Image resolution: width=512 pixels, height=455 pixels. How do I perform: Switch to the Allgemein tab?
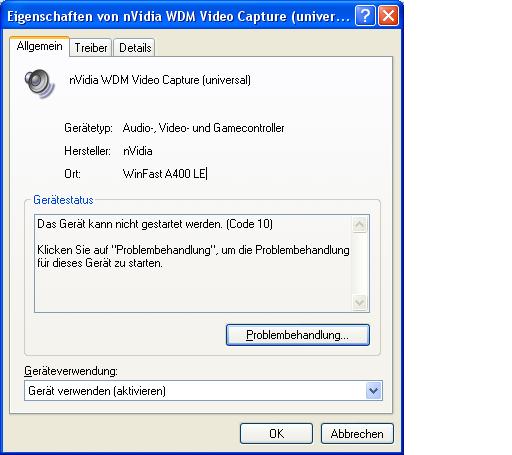point(39,46)
